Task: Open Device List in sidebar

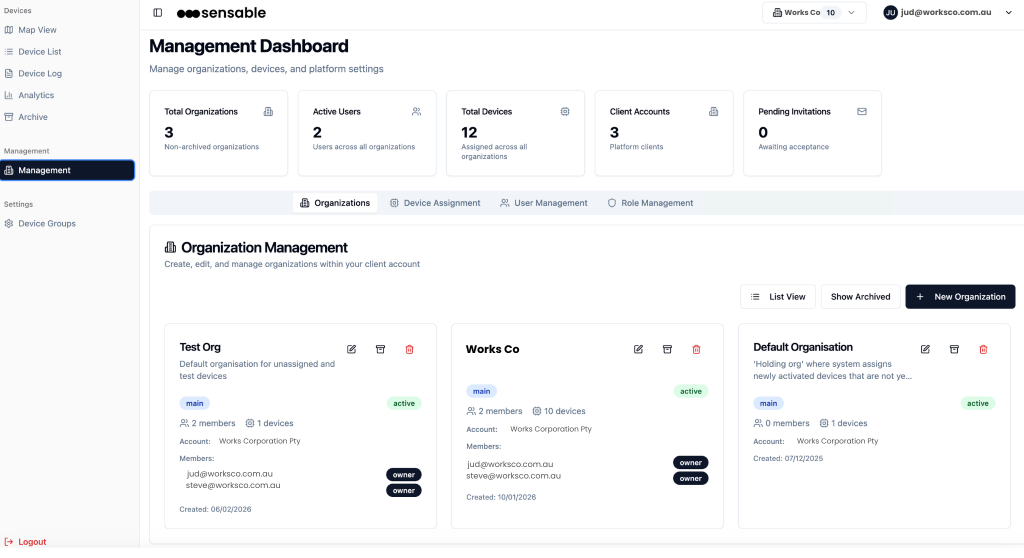Action: pos(40,52)
